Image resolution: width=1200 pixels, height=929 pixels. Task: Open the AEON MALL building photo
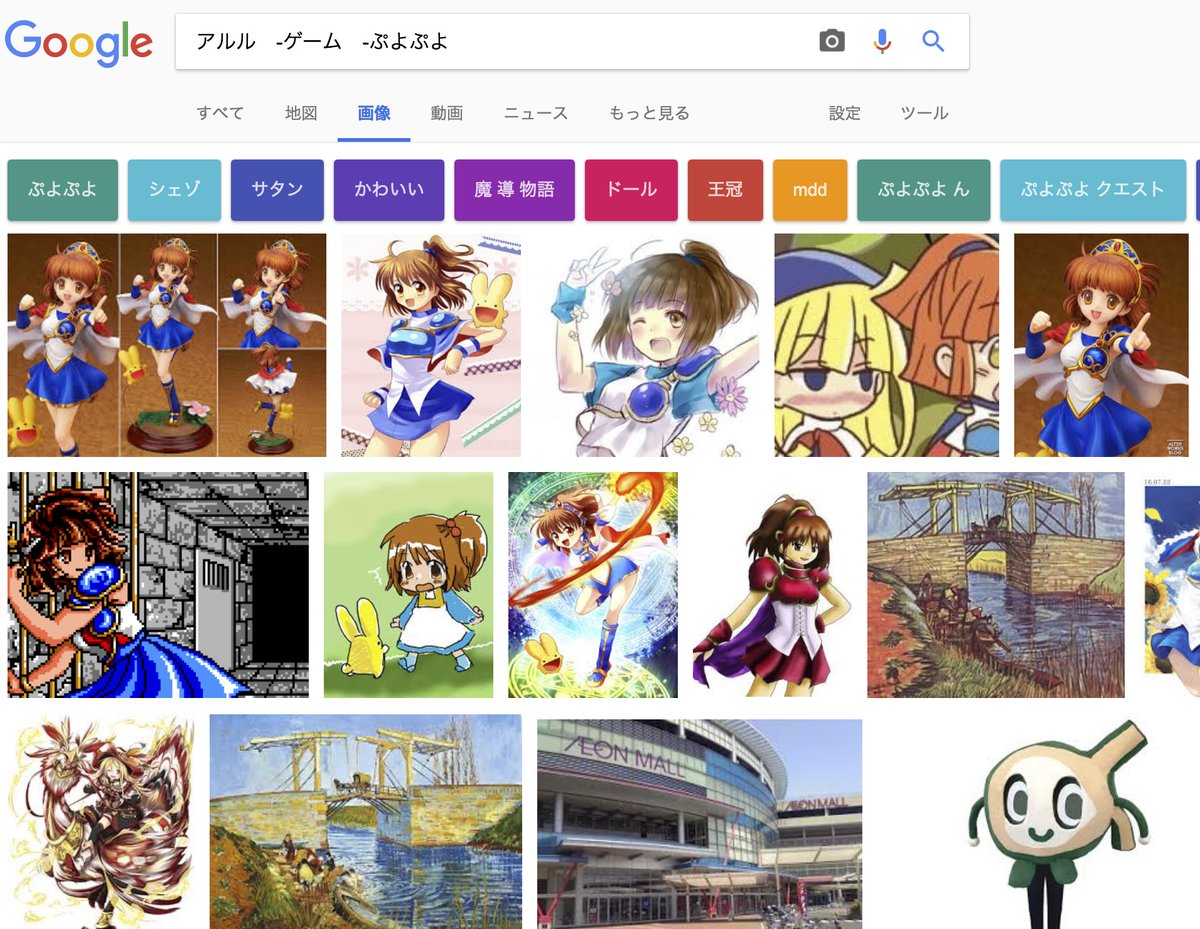coord(699,824)
